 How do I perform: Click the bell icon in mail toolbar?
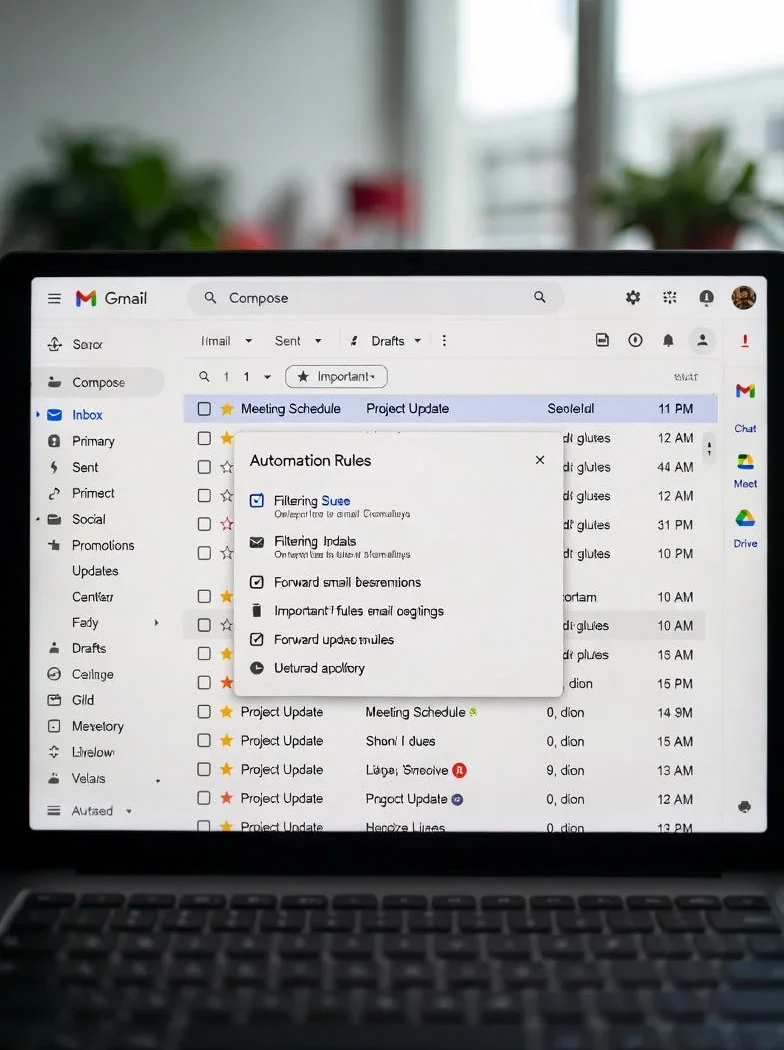pos(668,341)
